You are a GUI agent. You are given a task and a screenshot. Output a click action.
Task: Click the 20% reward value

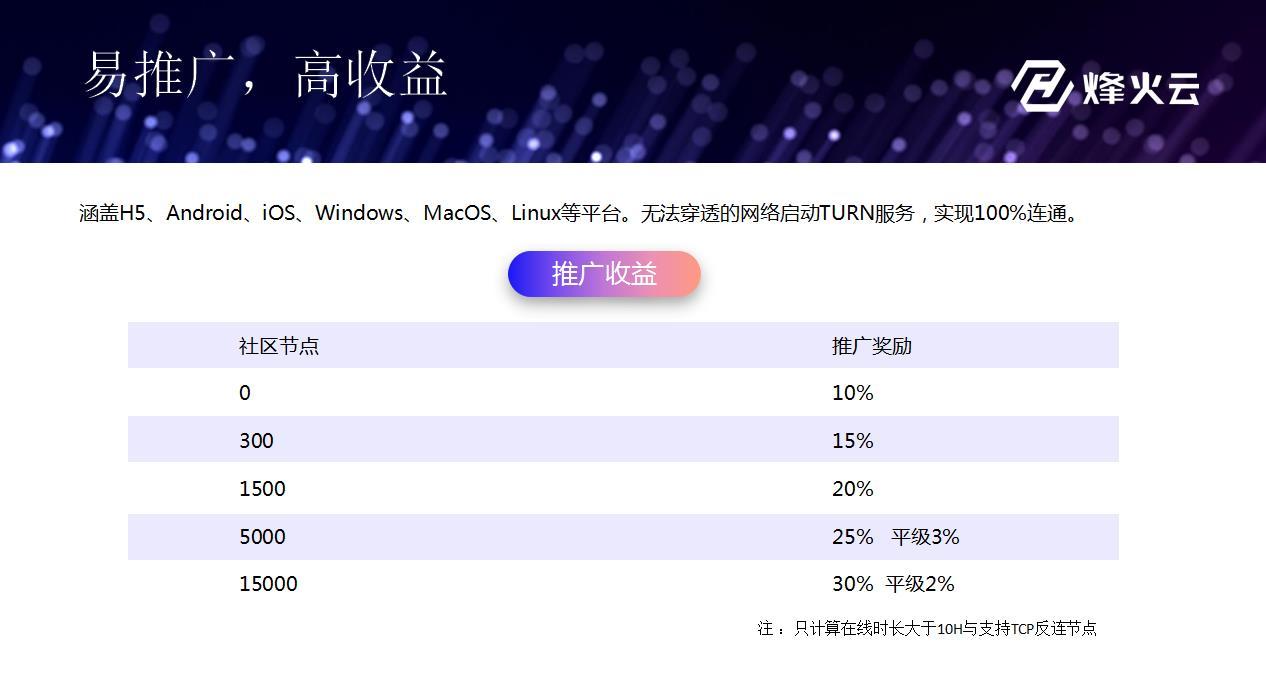pyautogui.click(x=853, y=489)
